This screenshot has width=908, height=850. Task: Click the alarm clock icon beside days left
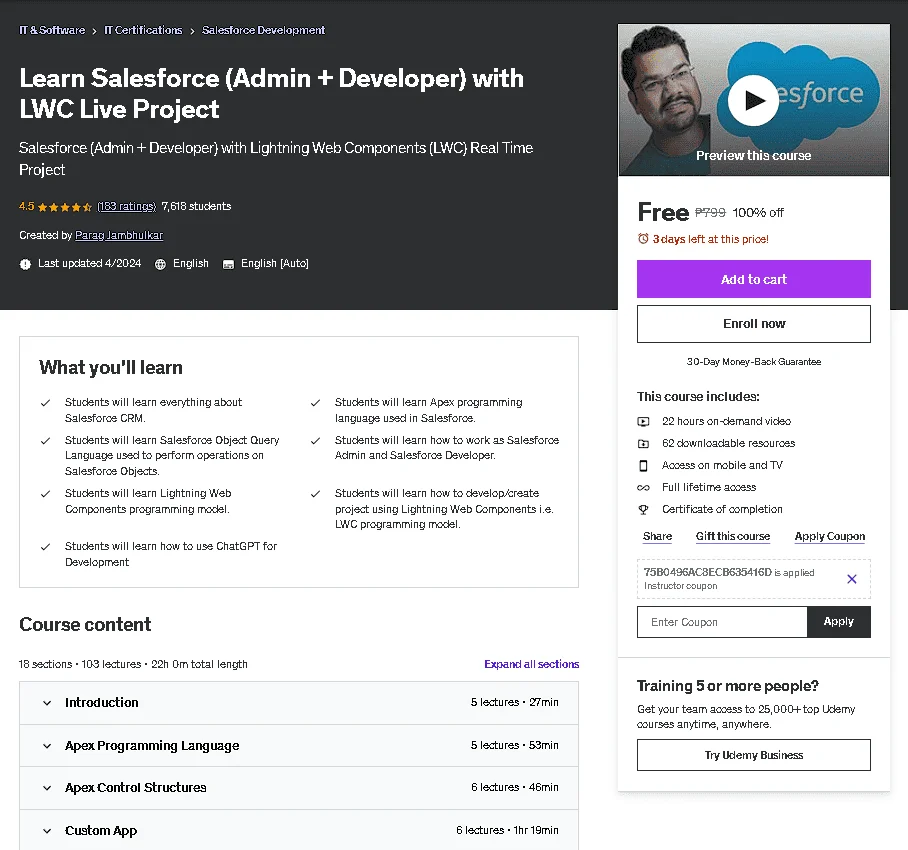[x=643, y=239]
